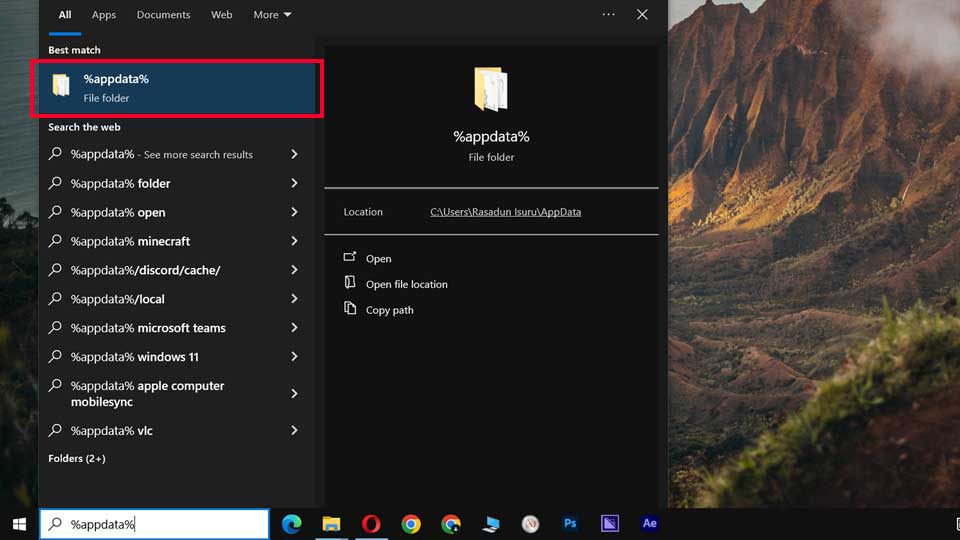960x540 pixels.
Task: Select '%appdata% open' web suggestion
Action: pyautogui.click(x=177, y=212)
